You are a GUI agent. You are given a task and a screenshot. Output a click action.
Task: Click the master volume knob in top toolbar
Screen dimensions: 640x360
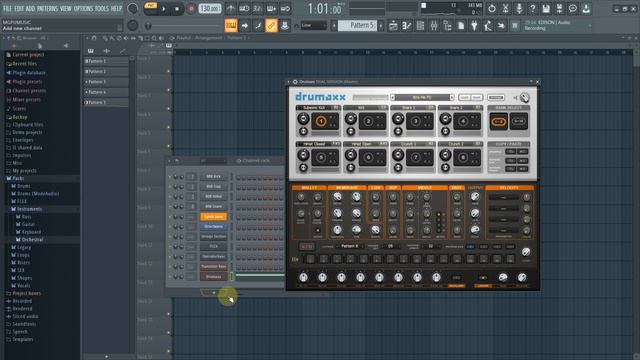pyautogui.click(x=133, y=9)
